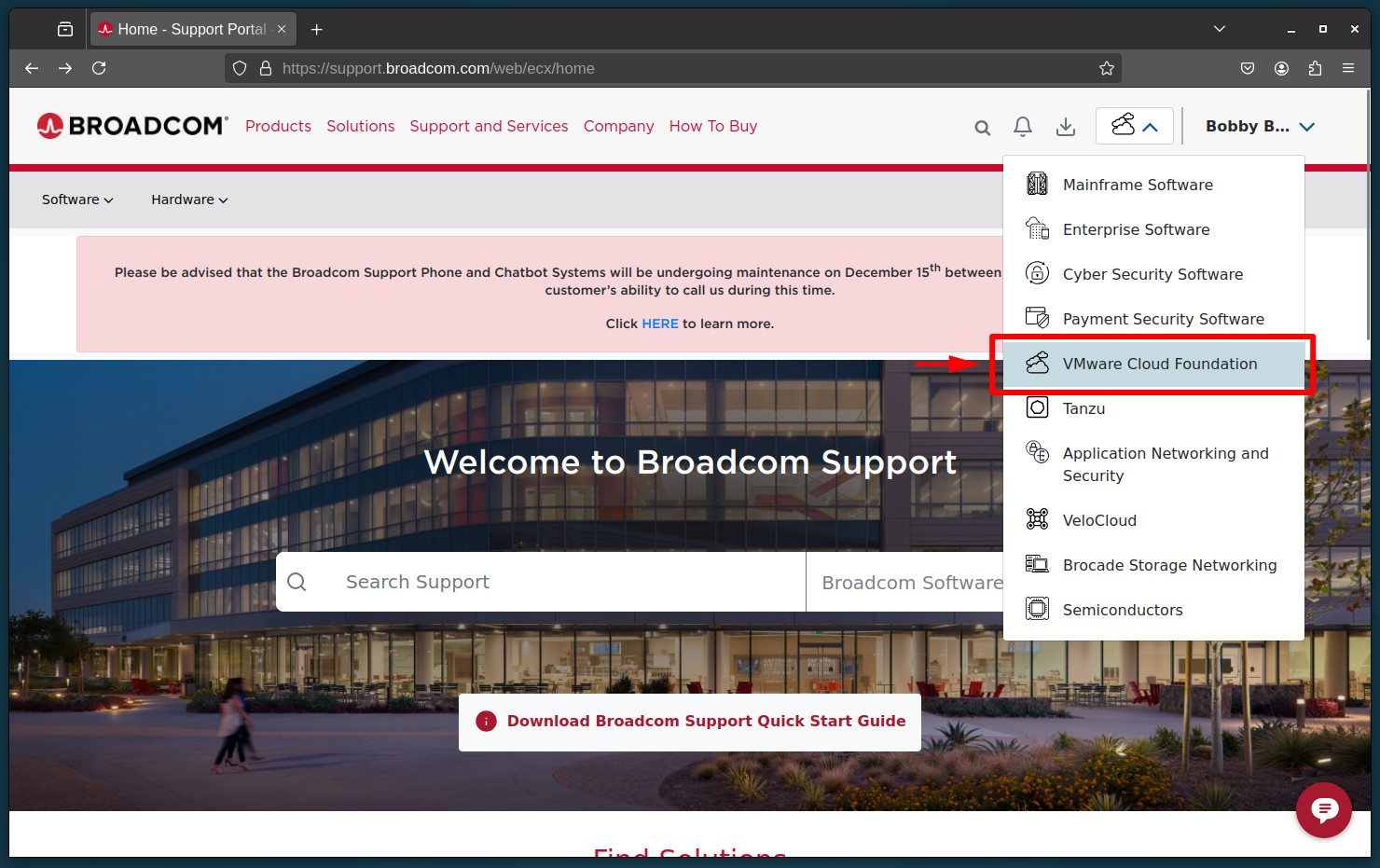Select Cyber Security Software entry
1380x868 pixels.
[1153, 274]
